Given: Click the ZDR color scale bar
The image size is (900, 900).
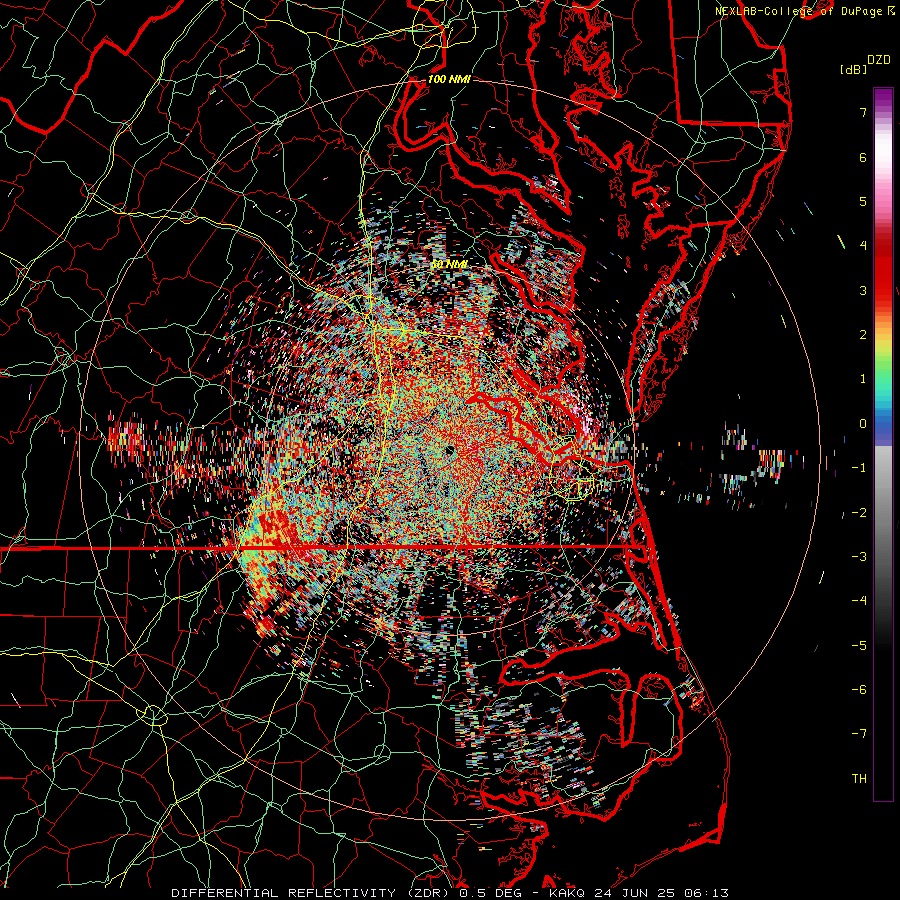Looking at the screenshot, I should tap(883, 444).
